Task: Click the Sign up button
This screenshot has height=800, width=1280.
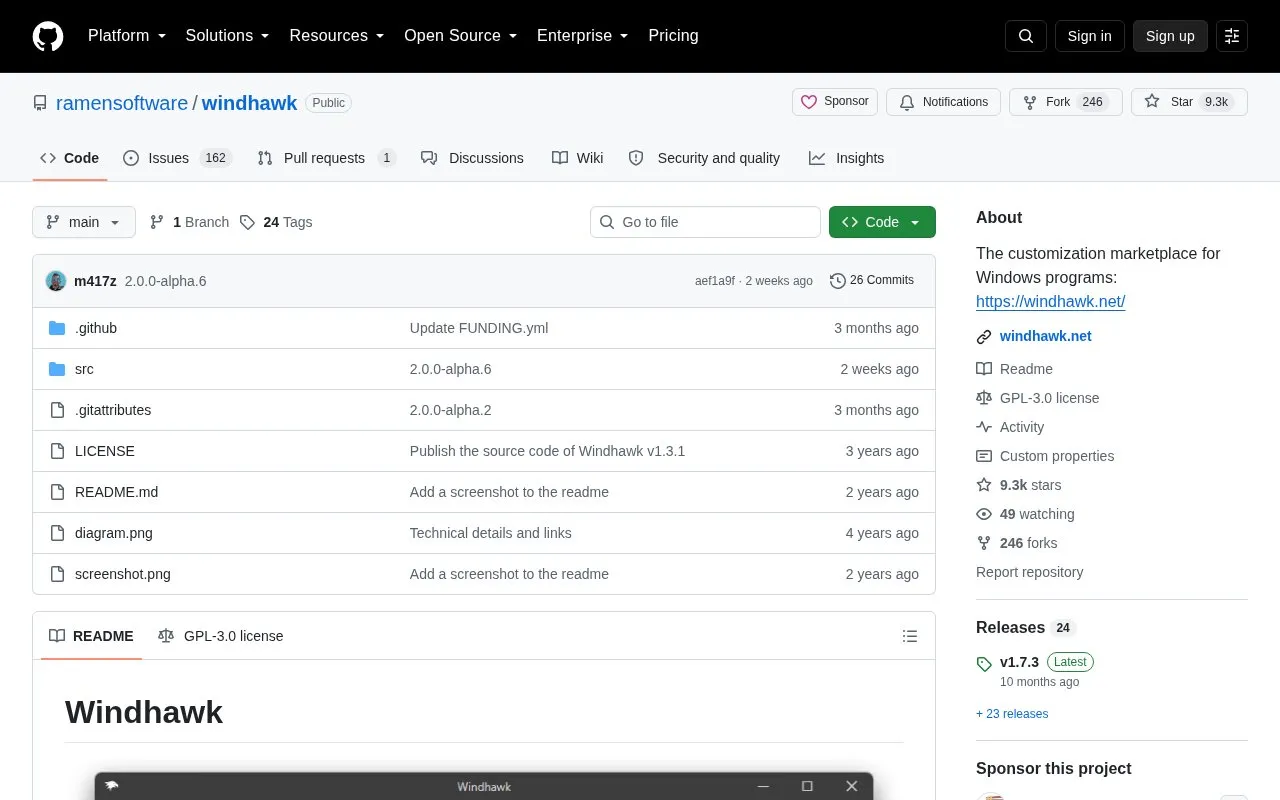Action: coord(1170,36)
